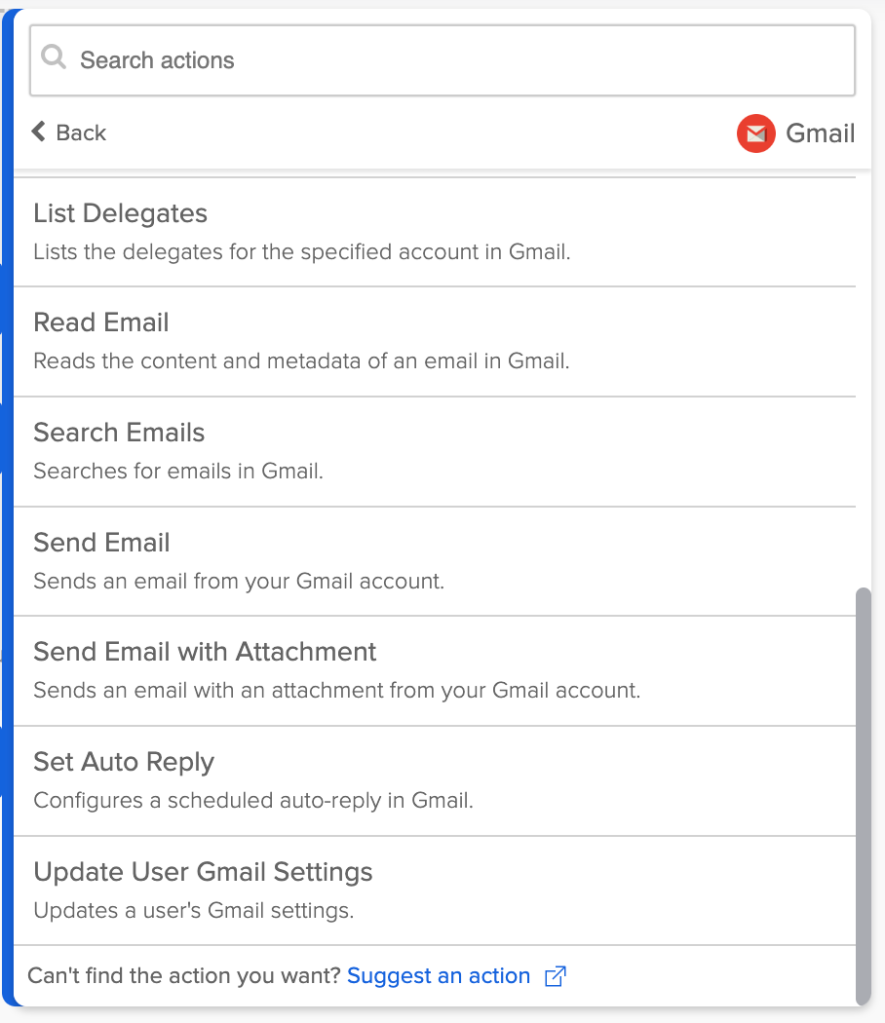Open the Suggest an action link
This screenshot has height=1023, width=885.
click(x=439, y=975)
